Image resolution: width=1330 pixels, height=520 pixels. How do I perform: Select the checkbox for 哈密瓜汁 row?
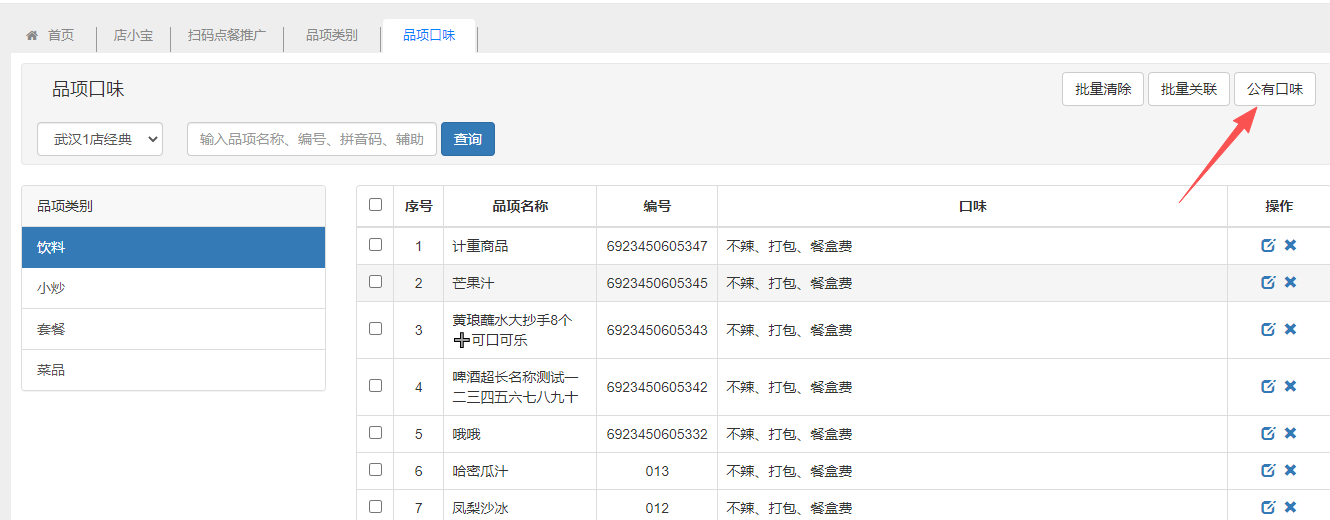(x=375, y=470)
